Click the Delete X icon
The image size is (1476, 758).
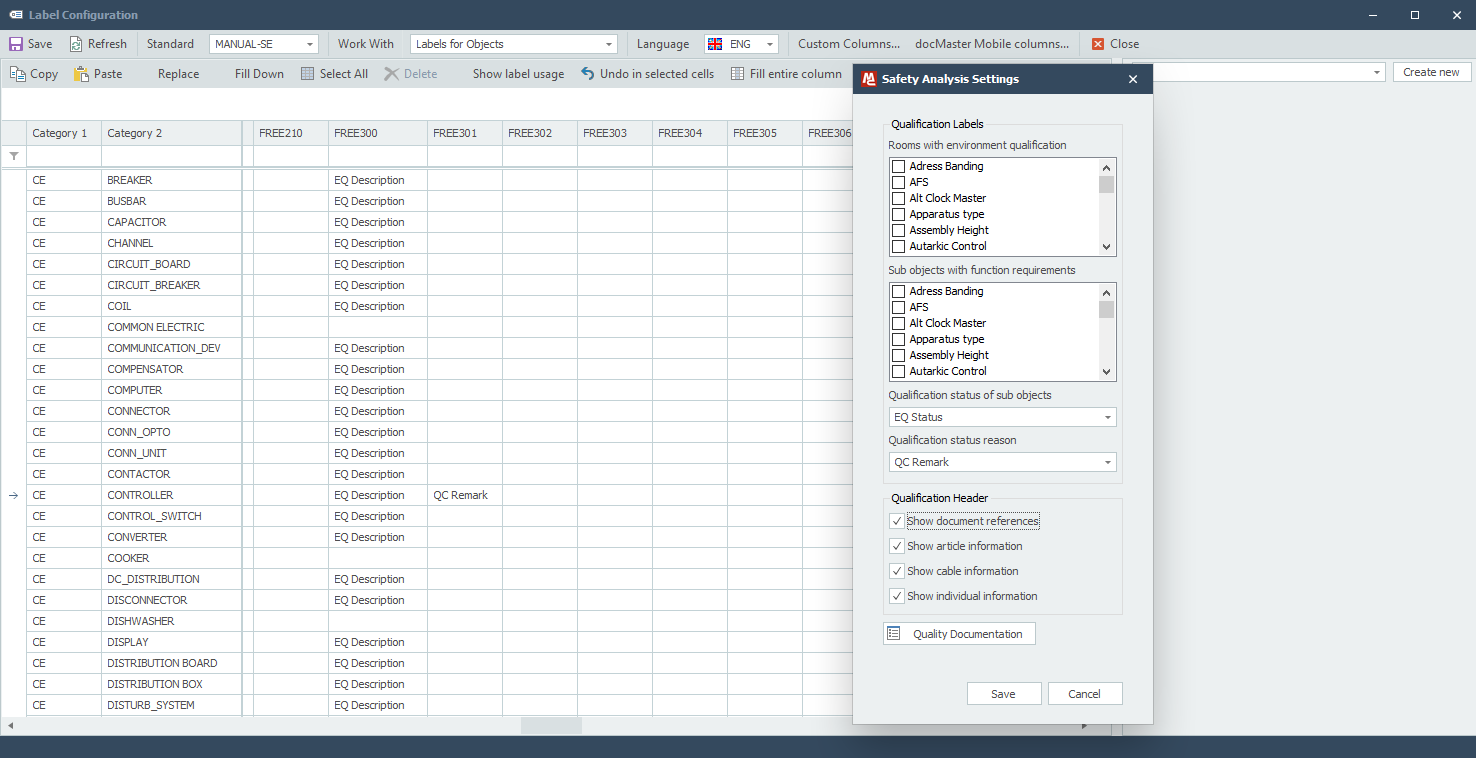(x=391, y=74)
